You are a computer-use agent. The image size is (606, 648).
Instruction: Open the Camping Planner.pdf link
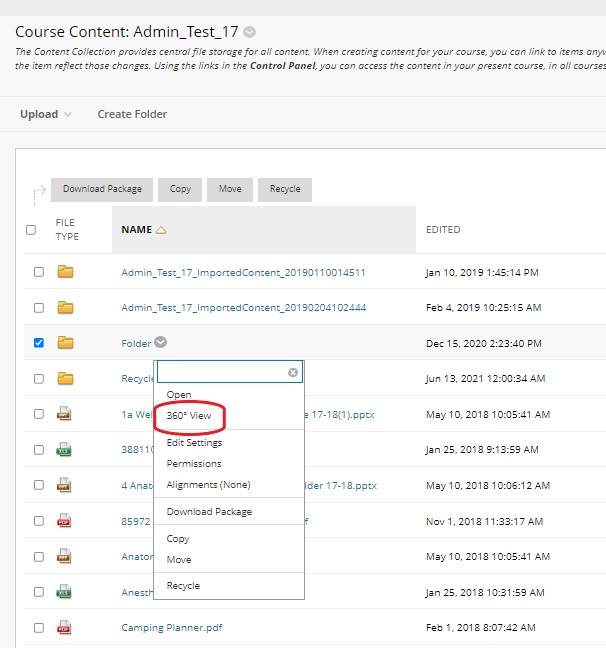click(x=172, y=628)
